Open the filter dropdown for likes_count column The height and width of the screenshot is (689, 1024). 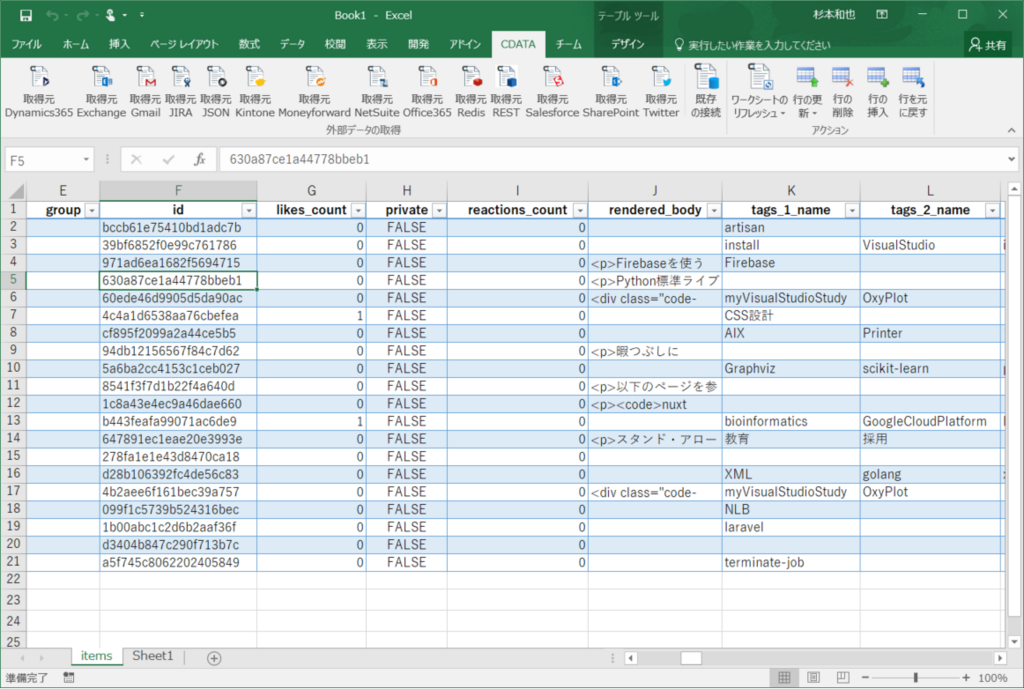pos(358,210)
